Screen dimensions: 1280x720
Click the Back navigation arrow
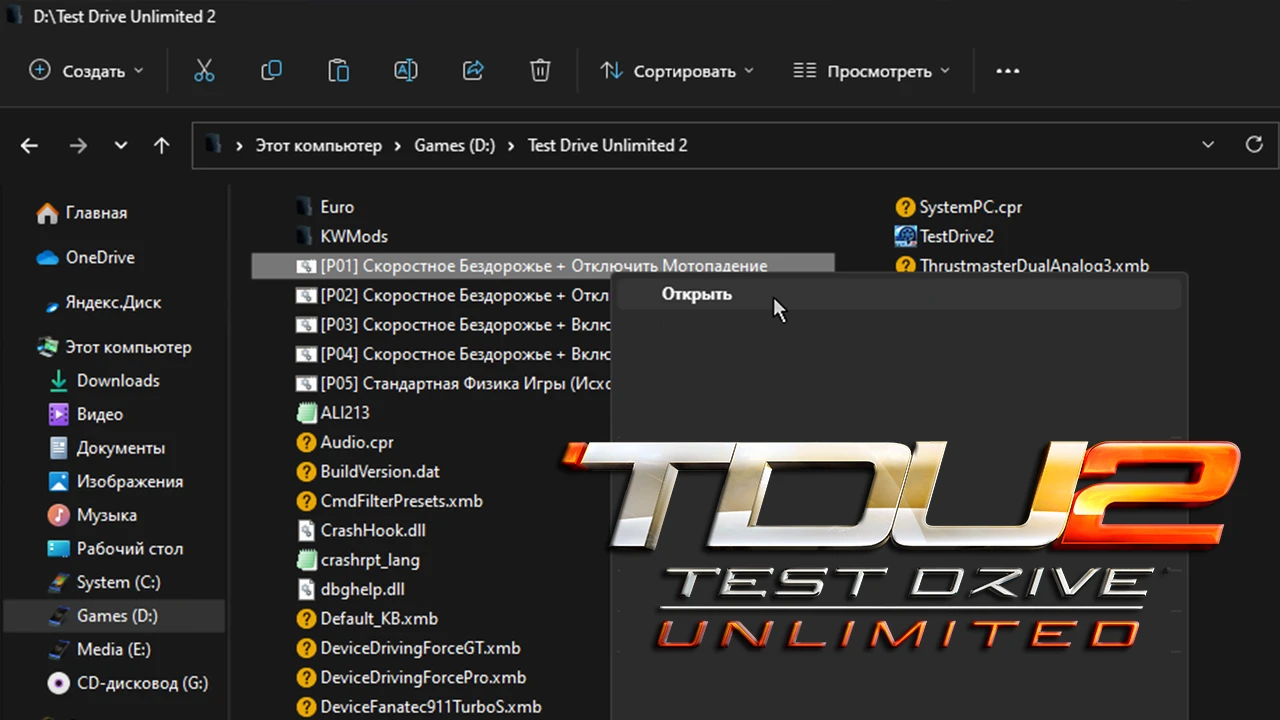point(29,145)
